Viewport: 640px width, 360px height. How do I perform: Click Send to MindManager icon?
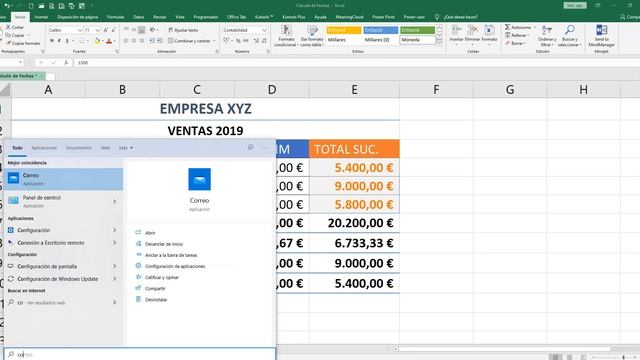click(602, 30)
